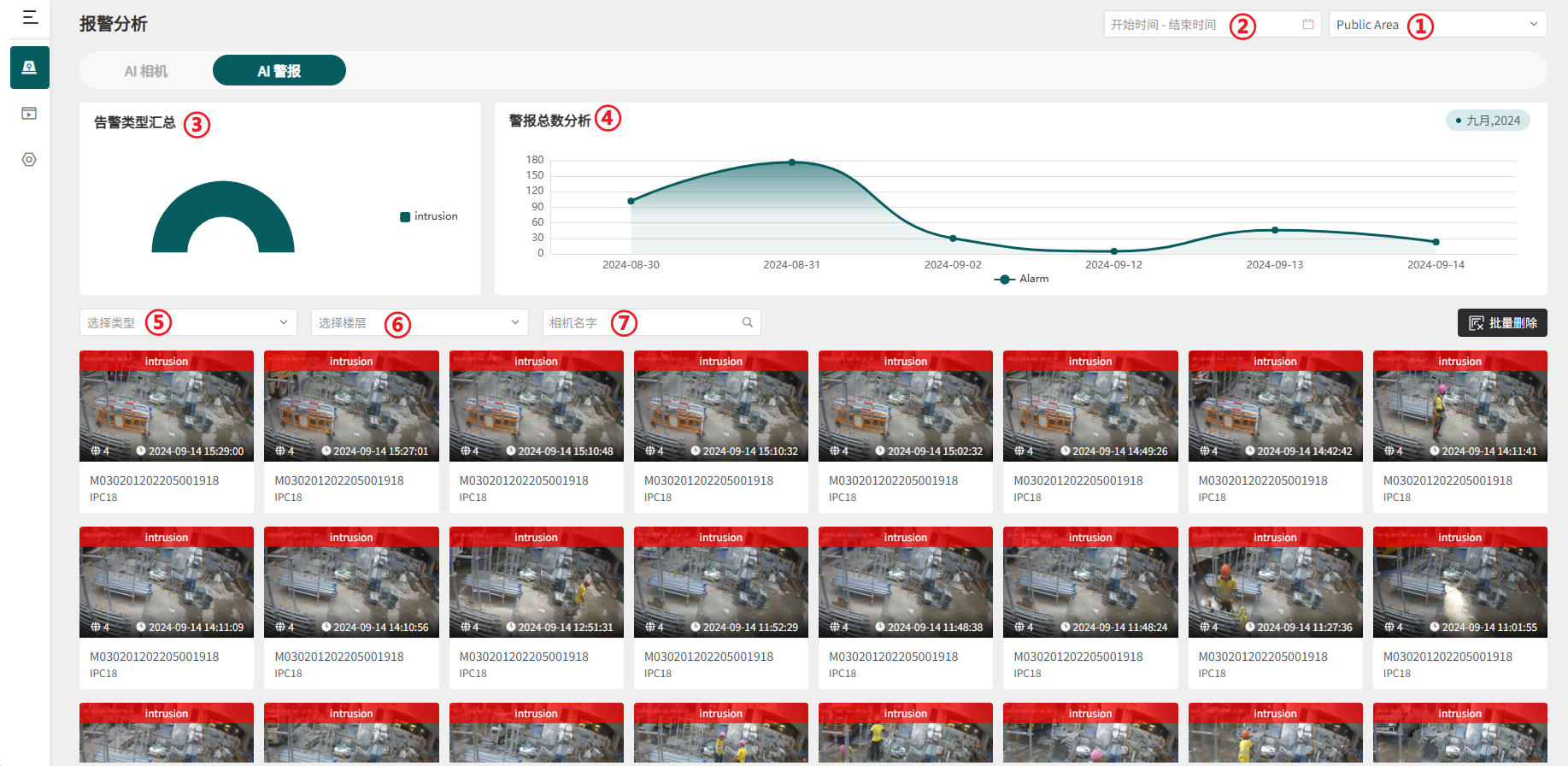Expand the 选择楼层 floor dropdown
This screenshot has height=766, width=1568.
[420, 322]
